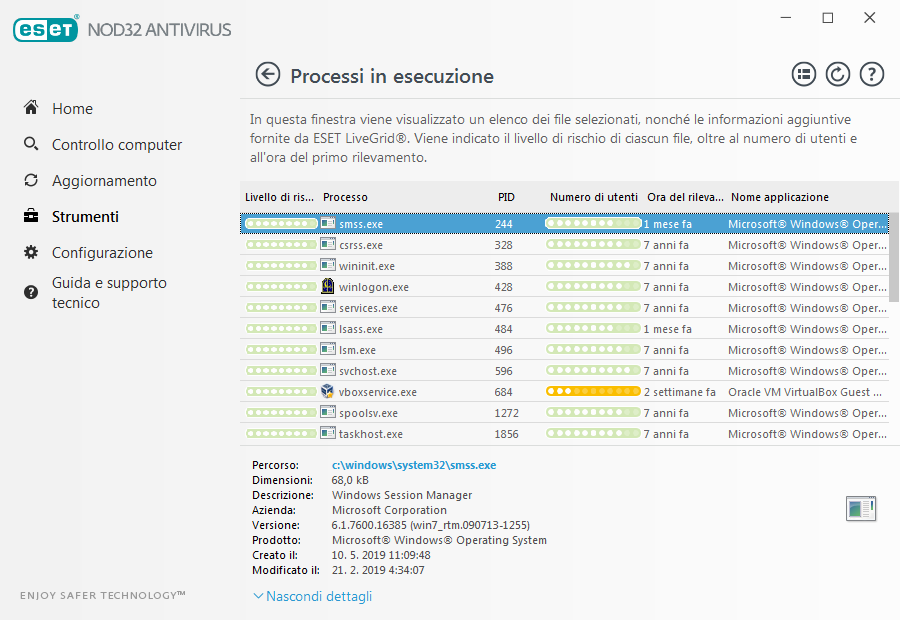Open the smss.exe path link
The width and height of the screenshot is (900, 620).
pos(414,465)
